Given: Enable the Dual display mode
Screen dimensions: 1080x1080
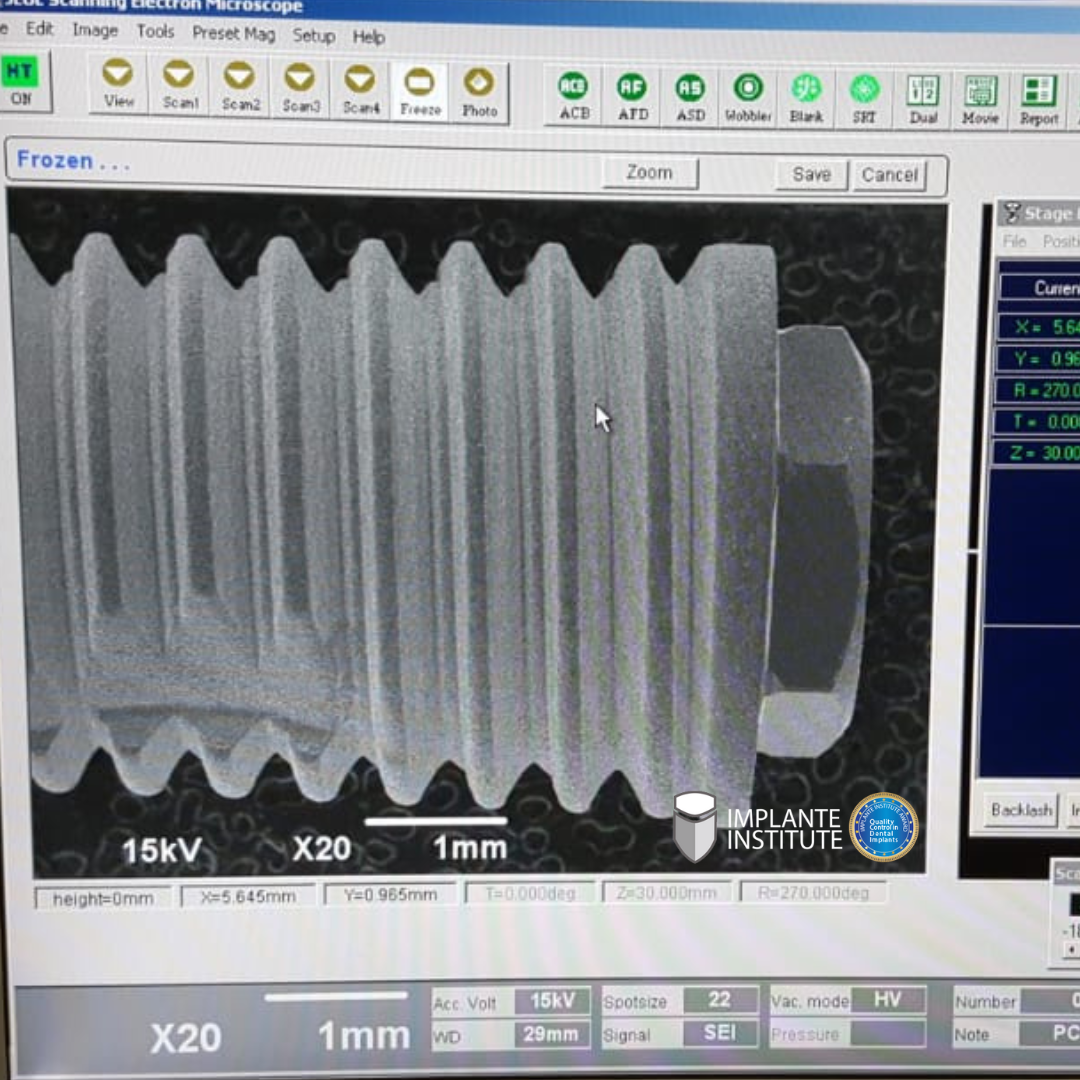Looking at the screenshot, I should (922, 102).
